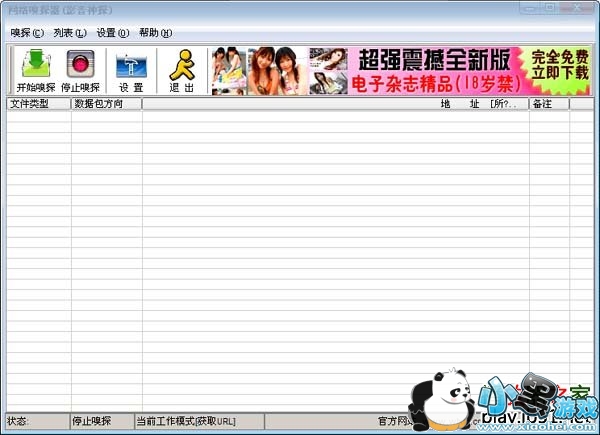Click the 数据包方向 column header
This screenshot has height=435, width=600.
[x=106, y=104]
